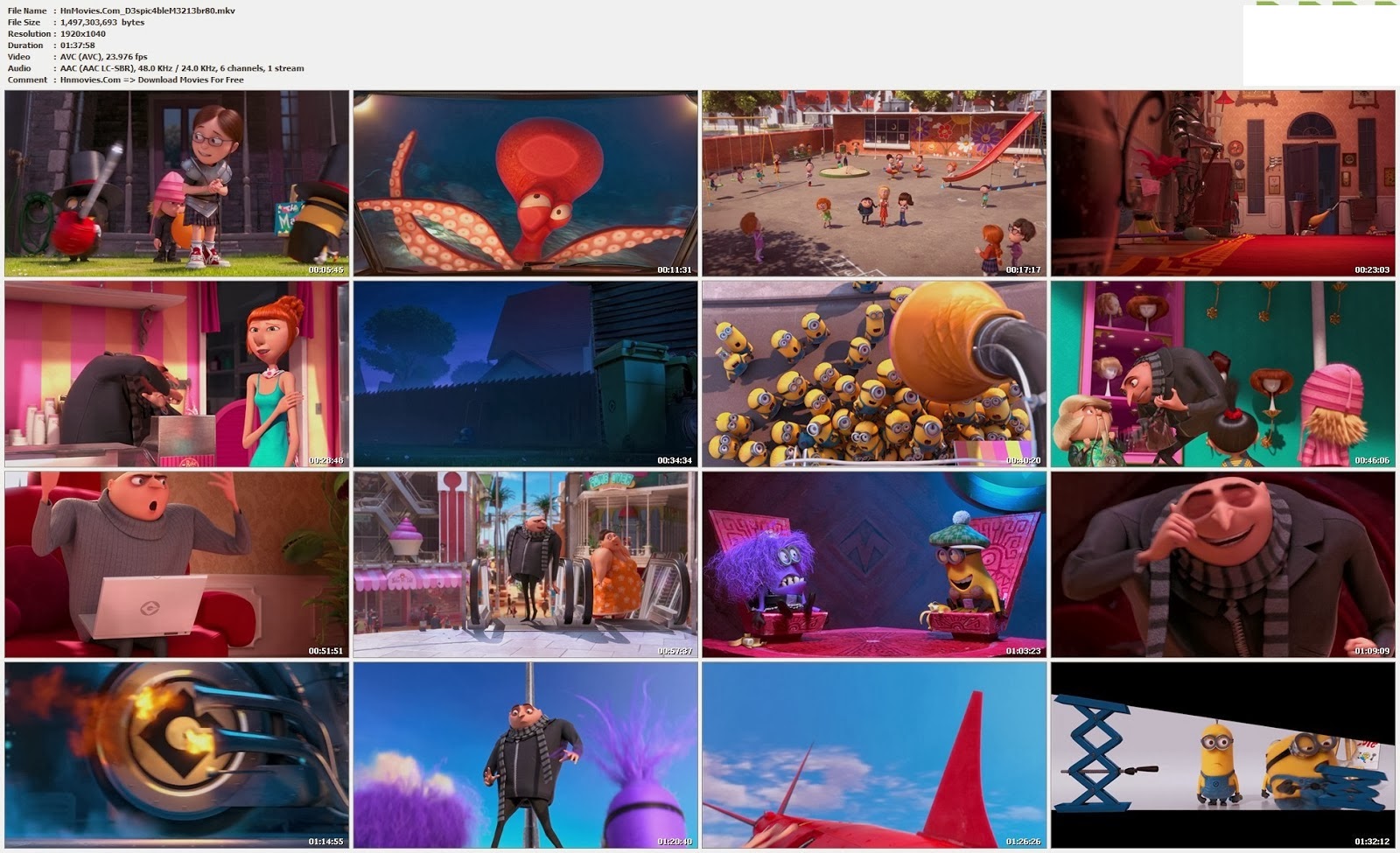
Task: Click the Video label in file info
Action: click(x=18, y=56)
